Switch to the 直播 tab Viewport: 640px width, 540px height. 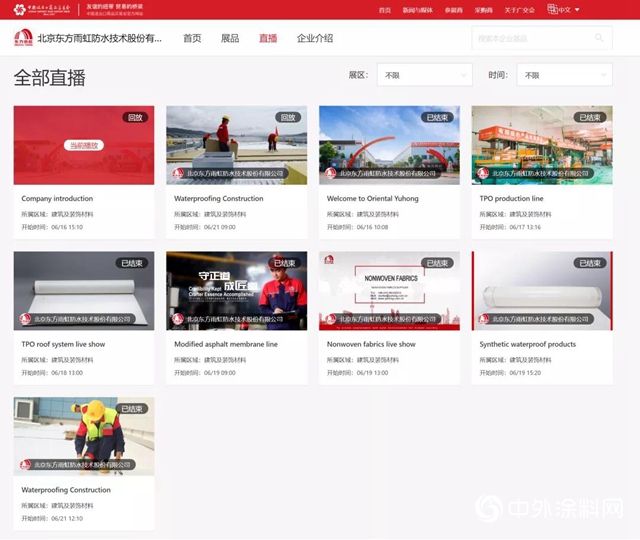[268, 38]
